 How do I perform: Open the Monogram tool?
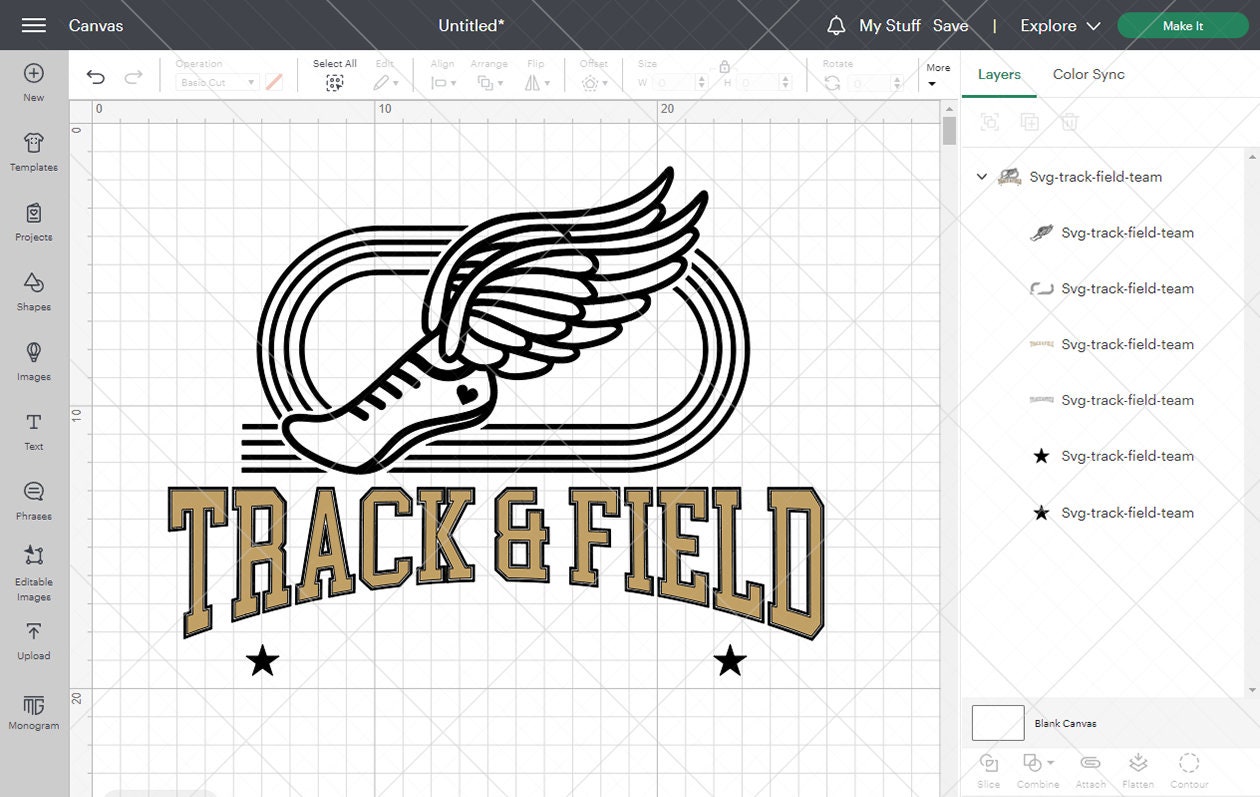(x=33, y=711)
